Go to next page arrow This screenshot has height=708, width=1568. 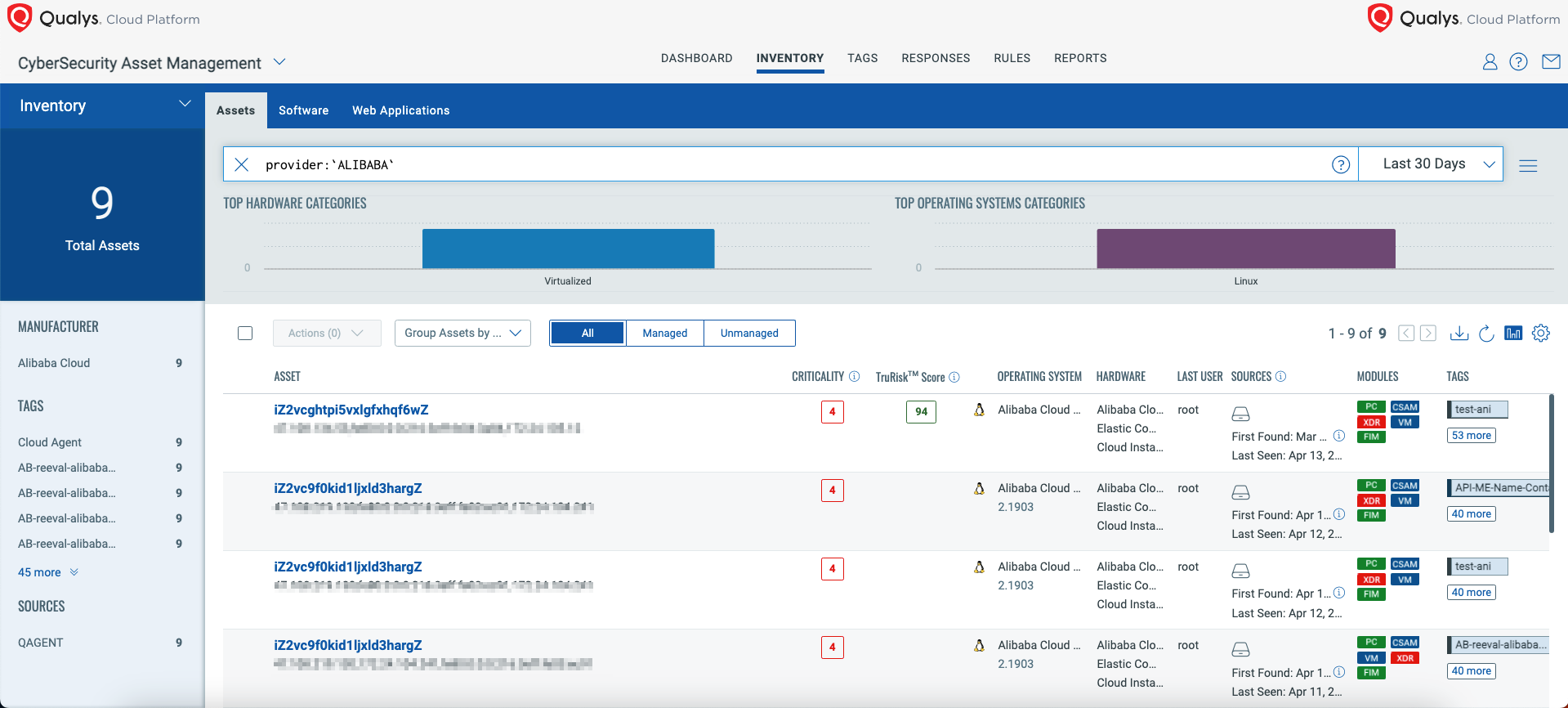(x=1428, y=333)
